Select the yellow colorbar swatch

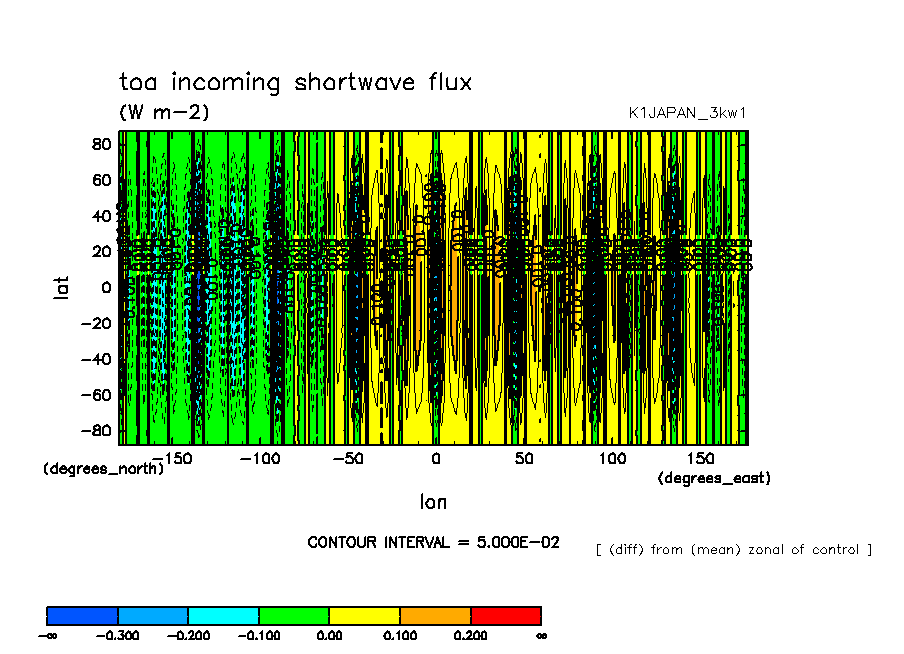pos(364,615)
